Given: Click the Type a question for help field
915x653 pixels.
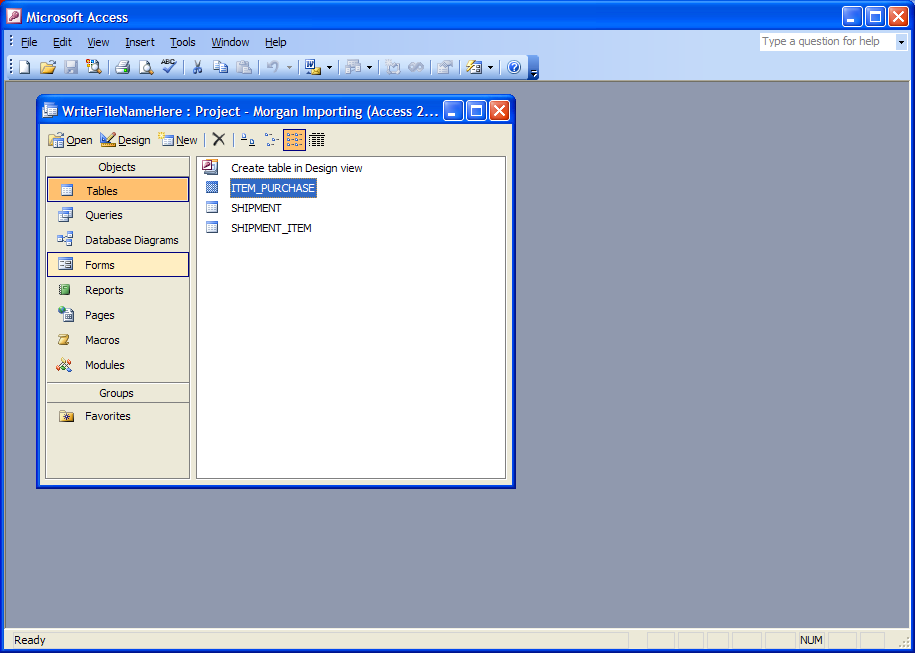Looking at the screenshot, I should coord(826,42).
